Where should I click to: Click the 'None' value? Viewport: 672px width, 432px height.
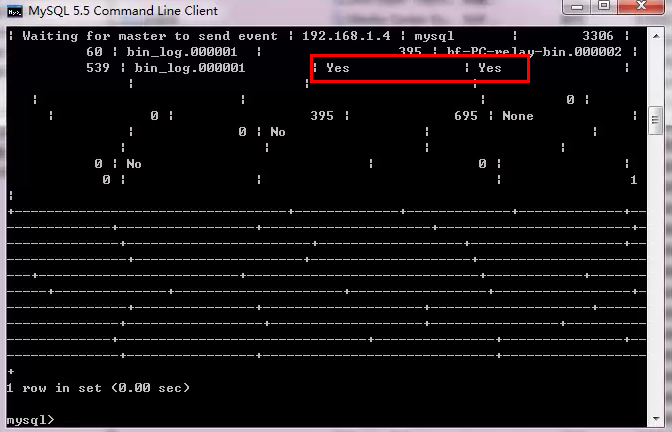[x=518, y=116]
